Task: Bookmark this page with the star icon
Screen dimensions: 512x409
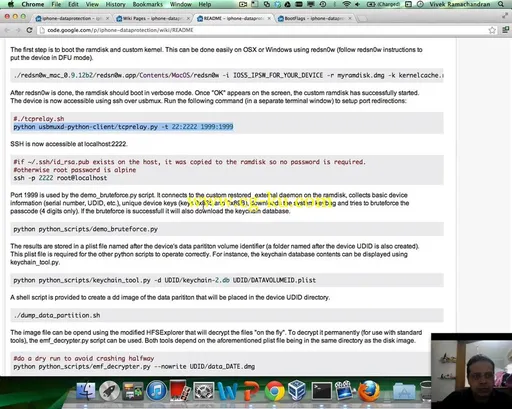Action: (492, 30)
